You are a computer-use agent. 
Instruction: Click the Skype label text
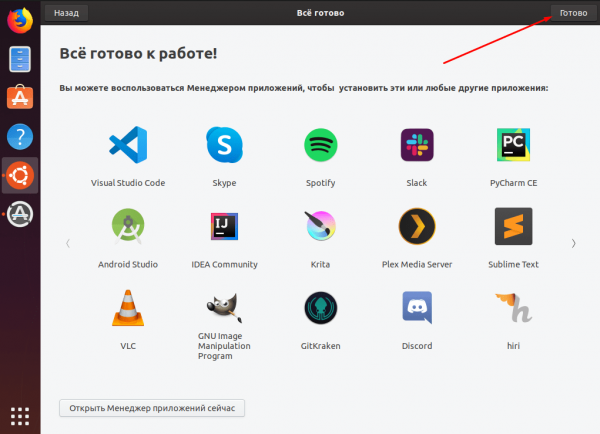[224, 183]
